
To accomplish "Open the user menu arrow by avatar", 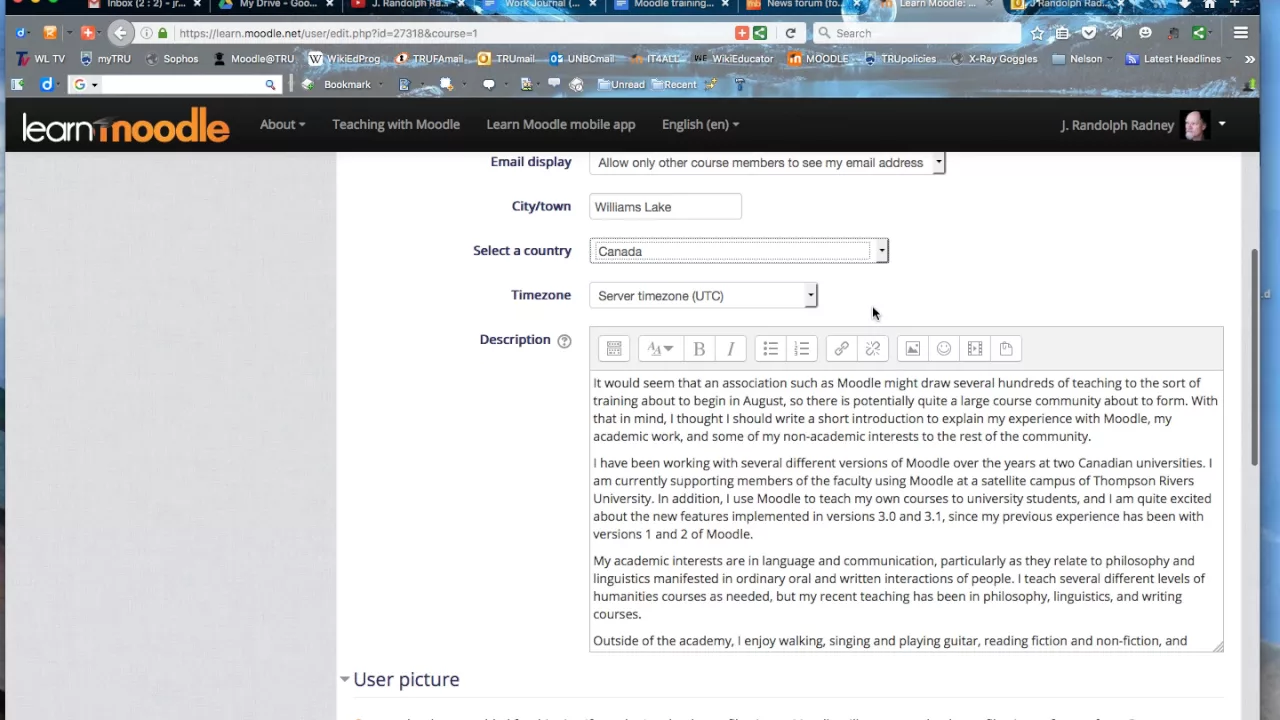I will pos(1222,124).
